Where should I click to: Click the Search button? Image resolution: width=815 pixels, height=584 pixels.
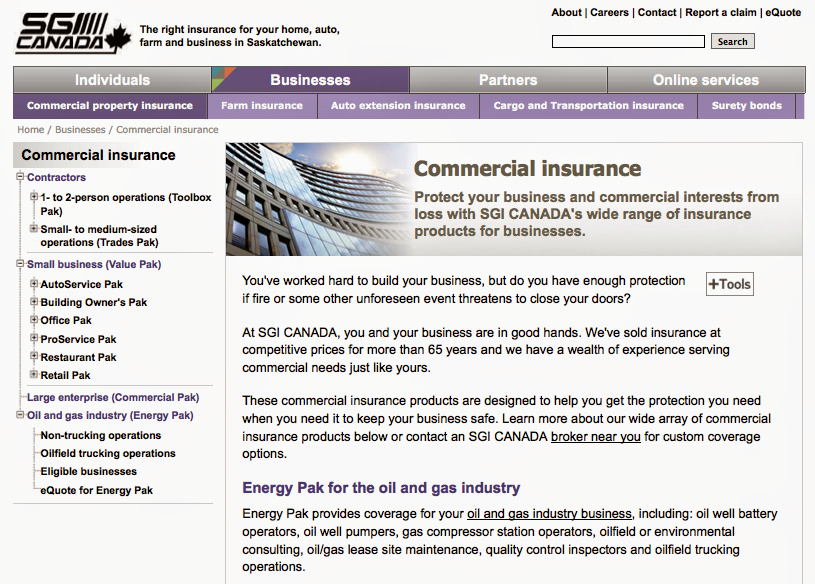point(732,42)
